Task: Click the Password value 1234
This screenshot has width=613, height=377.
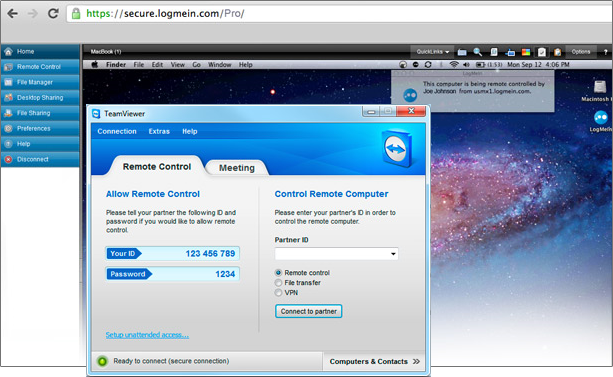Action: (225, 274)
